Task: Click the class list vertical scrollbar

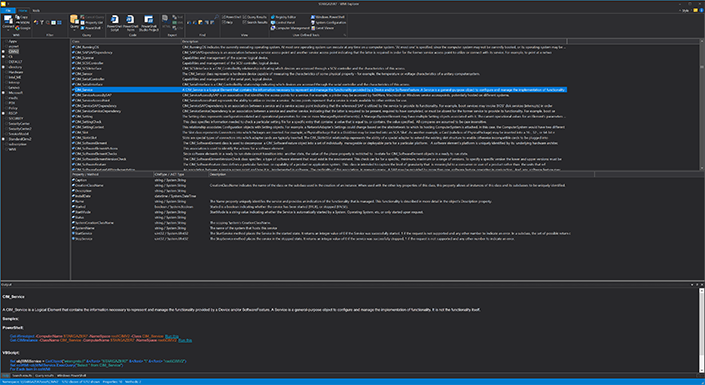Action: tap(702, 106)
